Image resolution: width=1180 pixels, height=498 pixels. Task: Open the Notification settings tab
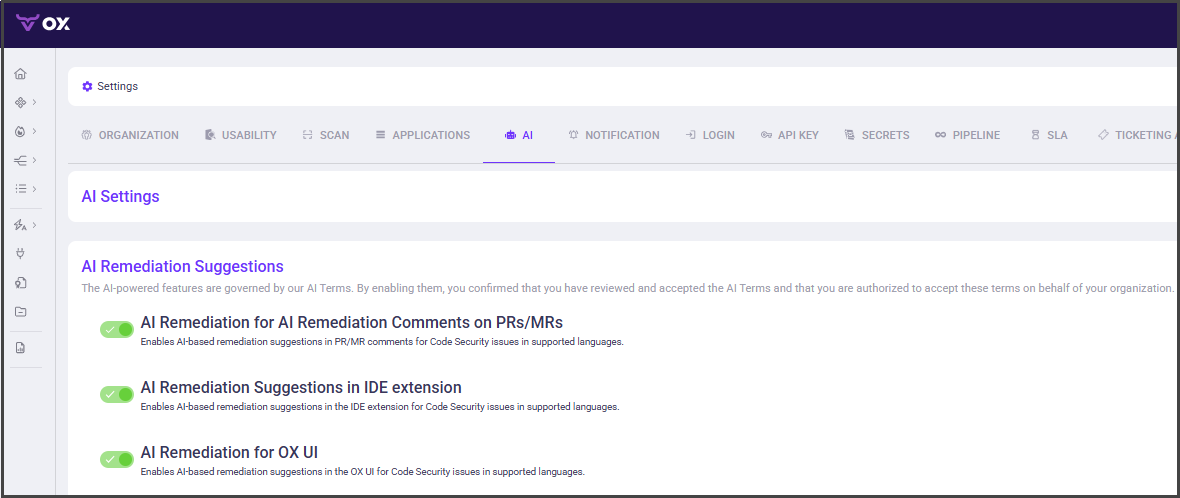tap(613, 135)
